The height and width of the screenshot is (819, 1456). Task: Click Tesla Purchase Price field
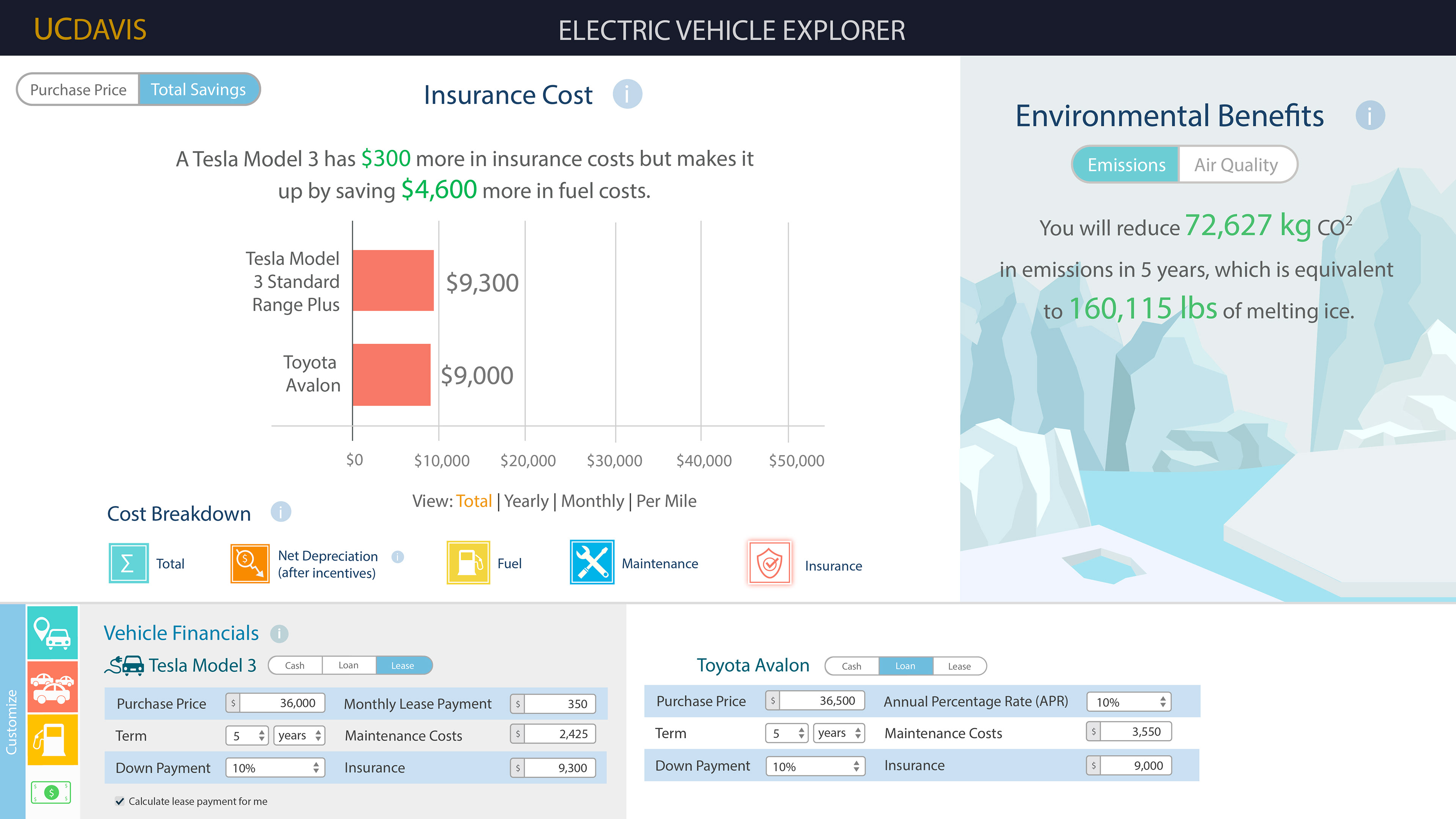275,703
